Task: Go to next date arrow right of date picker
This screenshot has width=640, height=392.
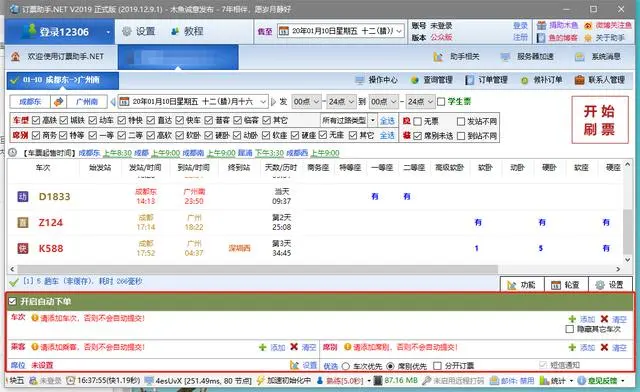Action: coord(273,101)
